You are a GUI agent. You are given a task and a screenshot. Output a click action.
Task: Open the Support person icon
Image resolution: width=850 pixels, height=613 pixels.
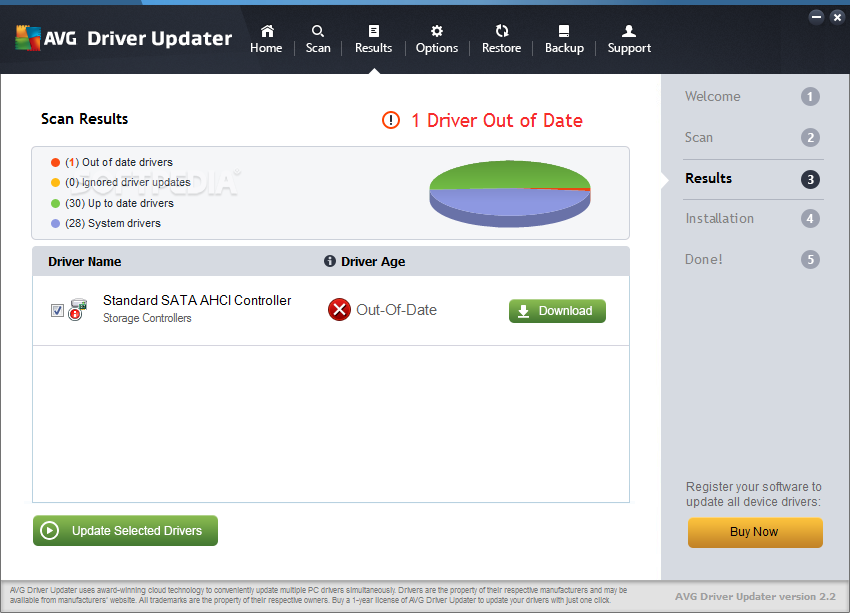[x=629, y=31]
